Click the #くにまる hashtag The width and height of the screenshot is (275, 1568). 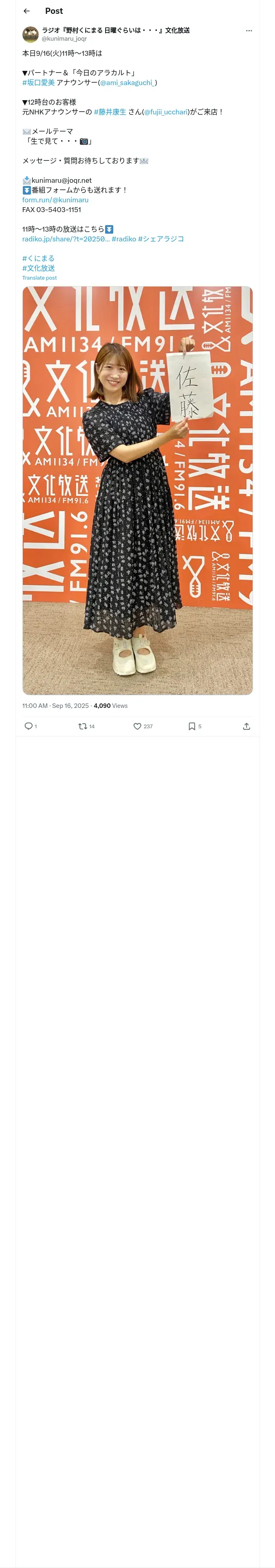click(38, 258)
